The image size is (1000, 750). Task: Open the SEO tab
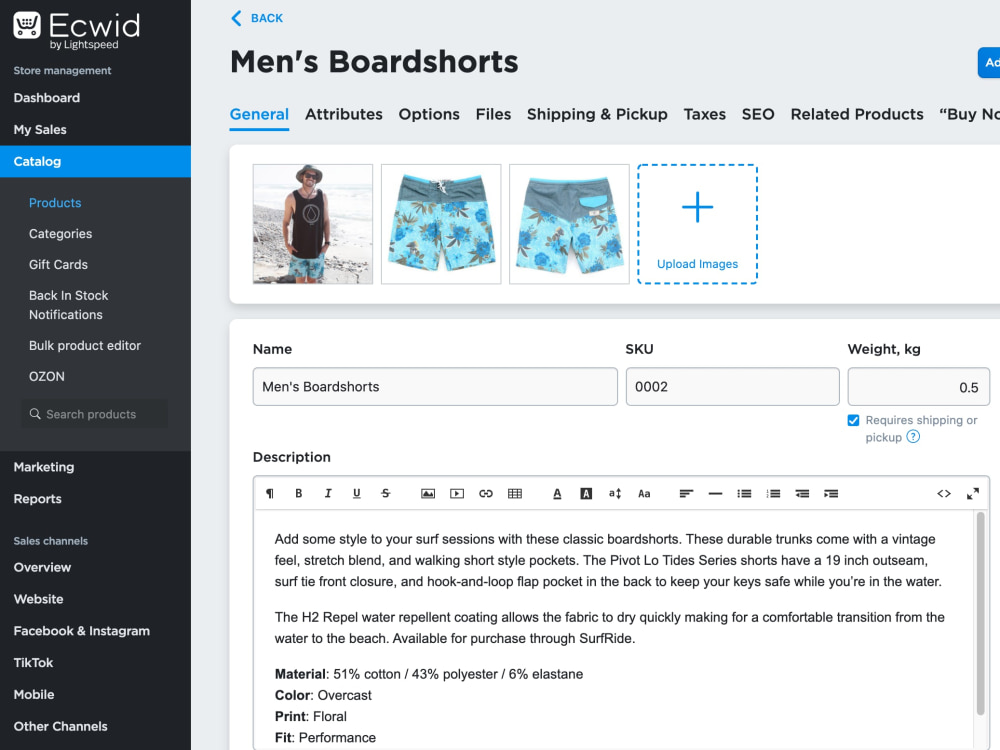(758, 114)
